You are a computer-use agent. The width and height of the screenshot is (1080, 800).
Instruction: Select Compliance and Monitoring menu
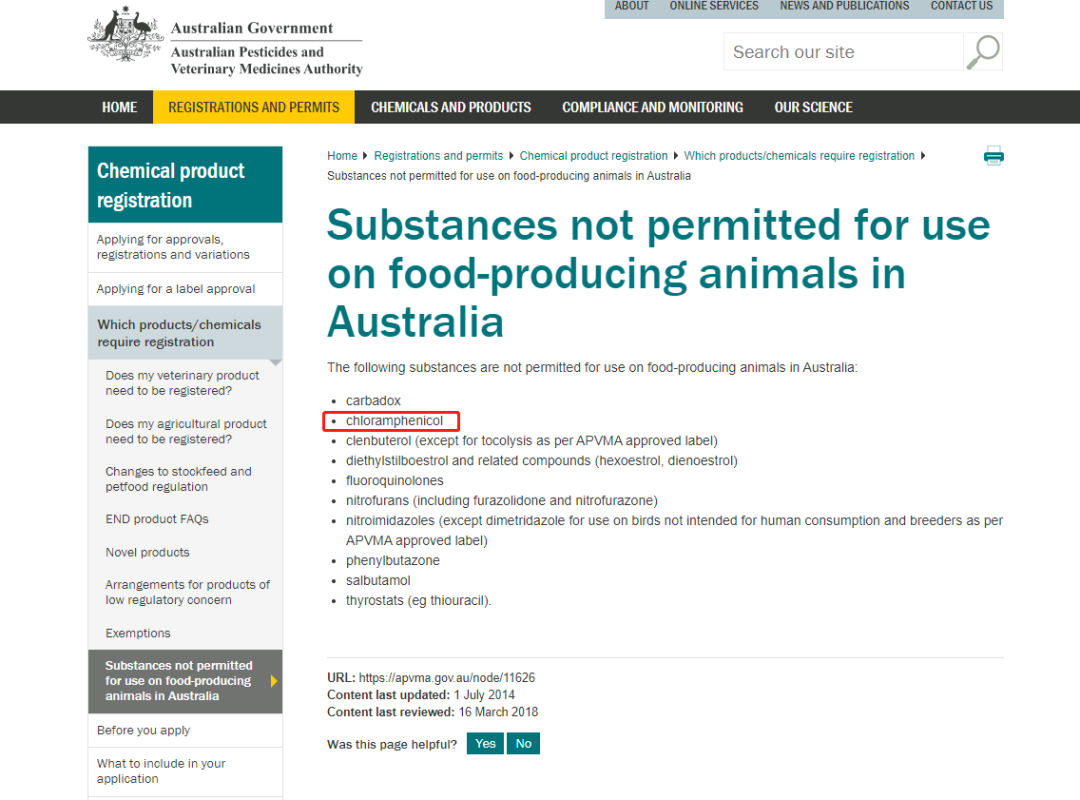coord(652,107)
